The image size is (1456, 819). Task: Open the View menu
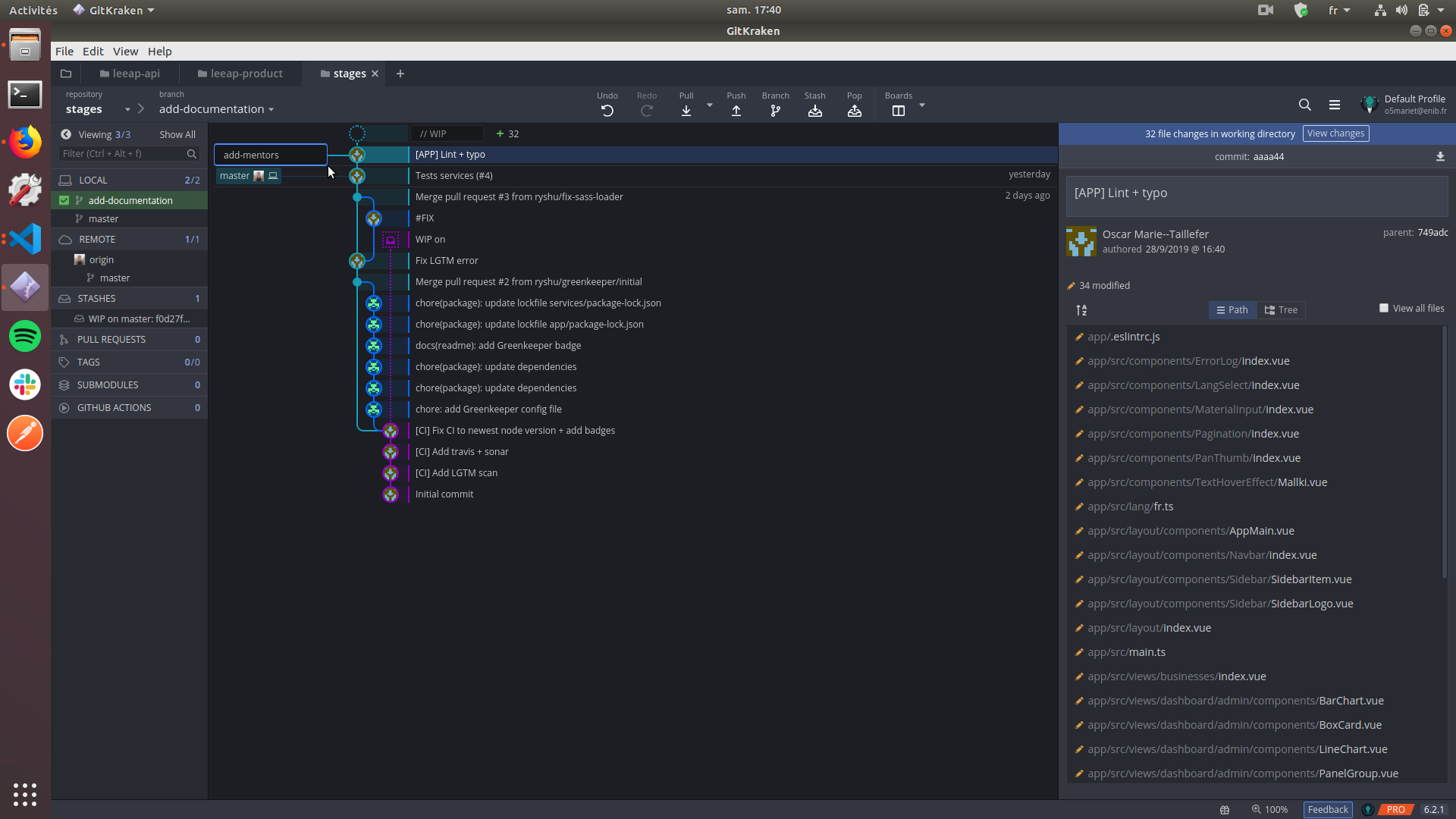coord(126,51)
